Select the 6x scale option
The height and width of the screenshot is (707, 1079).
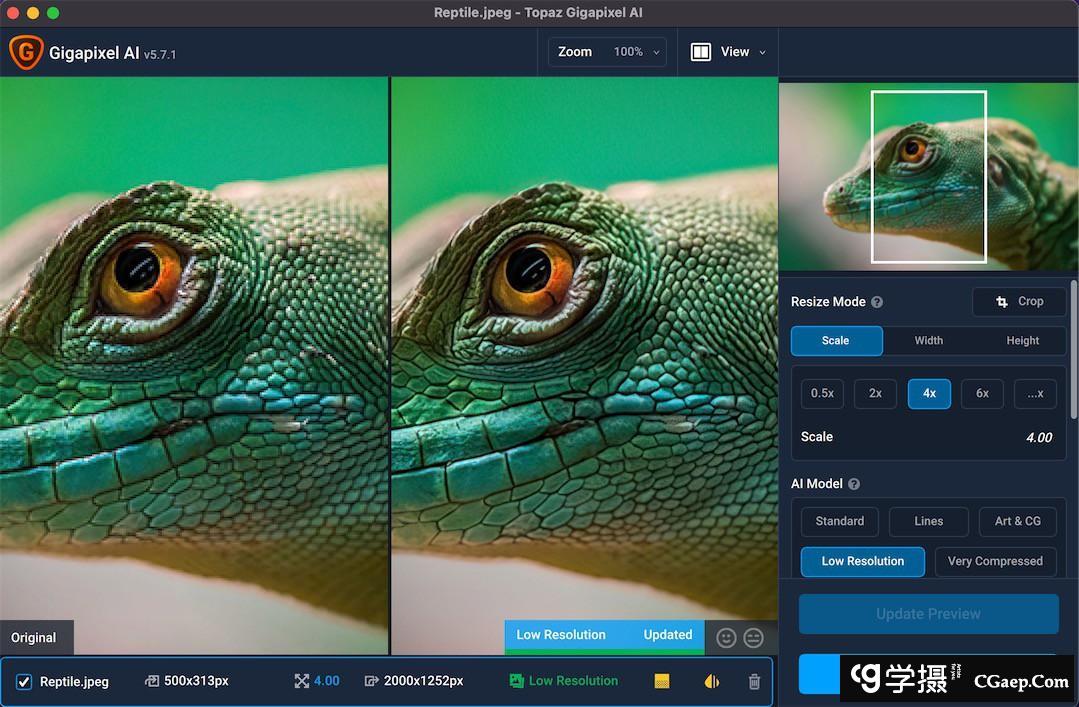tap(982, 393)
